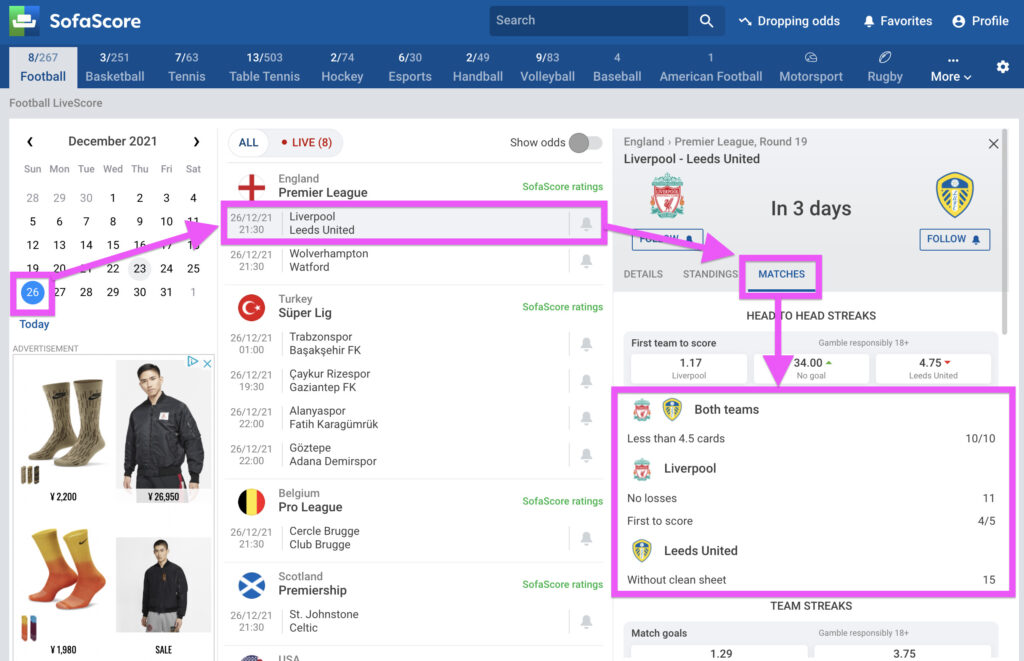Screen dimensions: 1024x661
Task: Toggle bell for Cercle Brugge - Club Brugge
Action: (x=586, y=538)
